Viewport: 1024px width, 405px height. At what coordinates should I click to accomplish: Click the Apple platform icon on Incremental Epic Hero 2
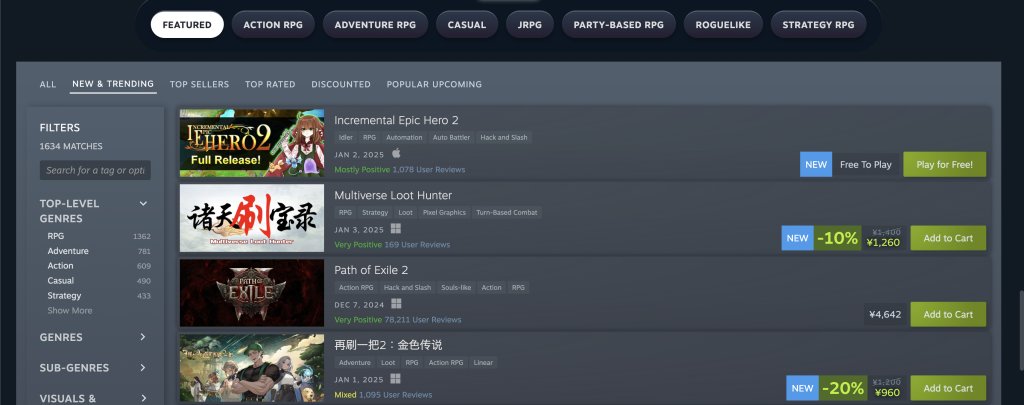(396, 154)
